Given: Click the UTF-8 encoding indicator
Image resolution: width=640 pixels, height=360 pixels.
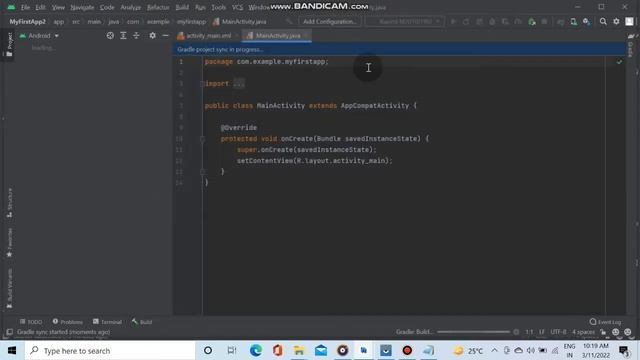Looking at the screenshot, I should point(558,332).
